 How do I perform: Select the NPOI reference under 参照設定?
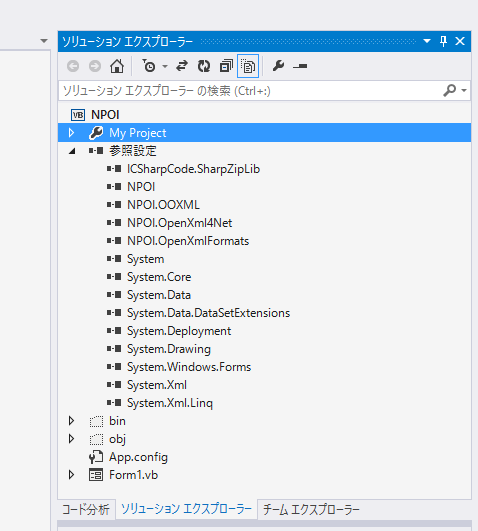click(x=141, y=187)
